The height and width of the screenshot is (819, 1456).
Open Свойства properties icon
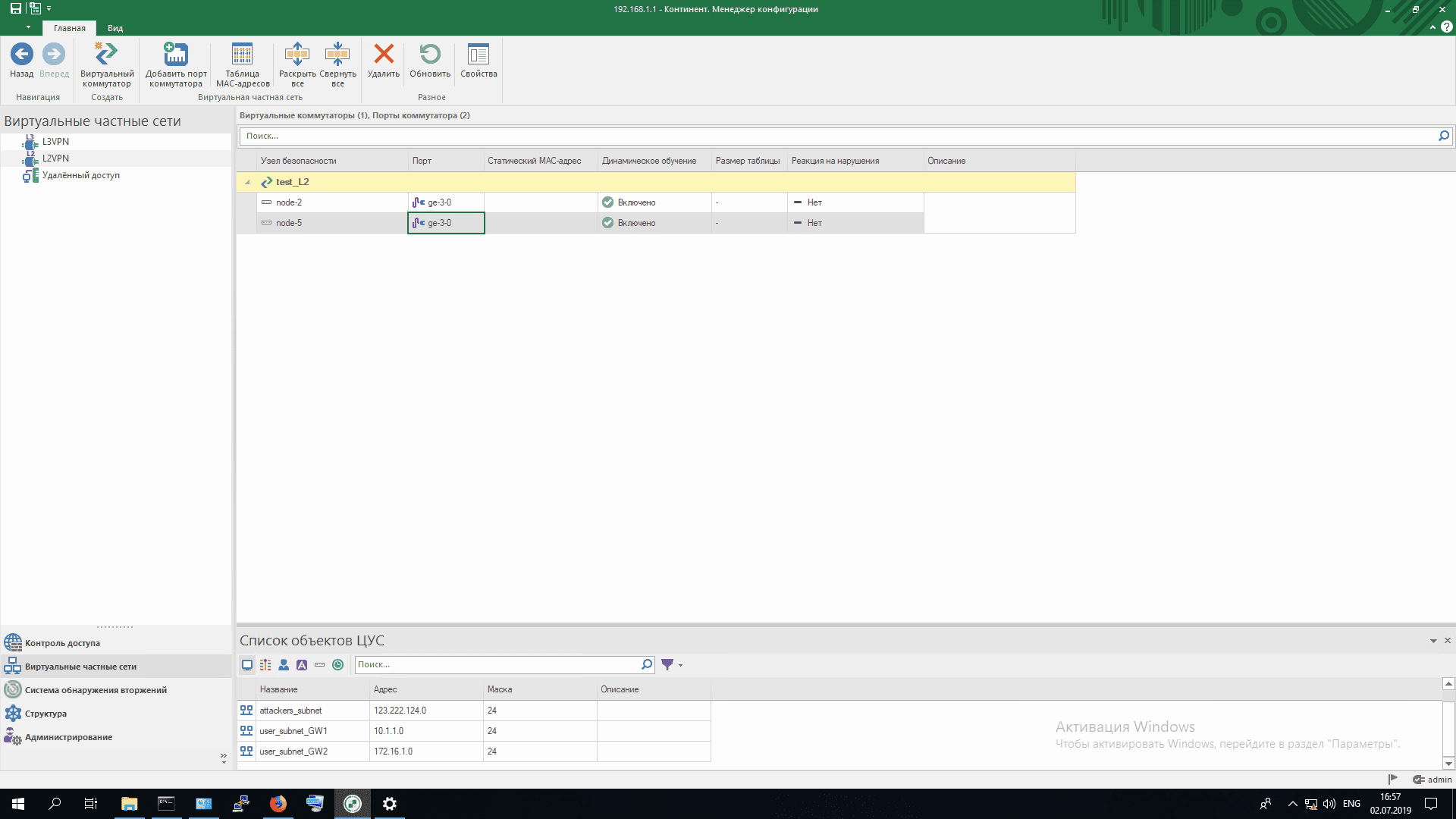(x=479, y=55)
